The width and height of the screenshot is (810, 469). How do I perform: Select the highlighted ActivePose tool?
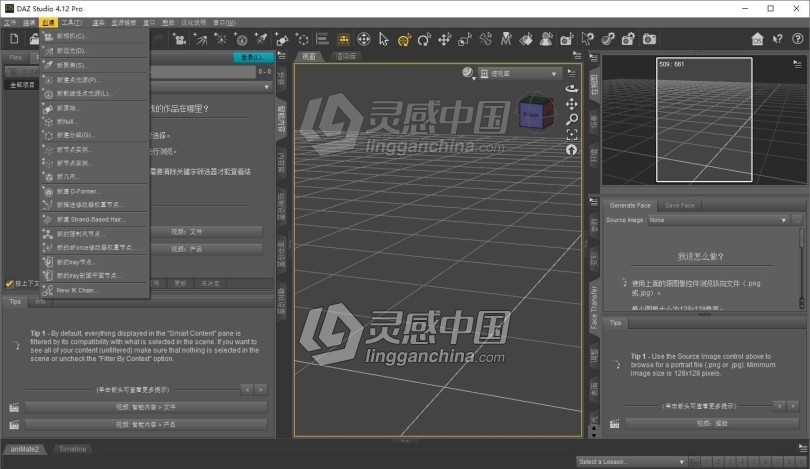click(404, 39)
